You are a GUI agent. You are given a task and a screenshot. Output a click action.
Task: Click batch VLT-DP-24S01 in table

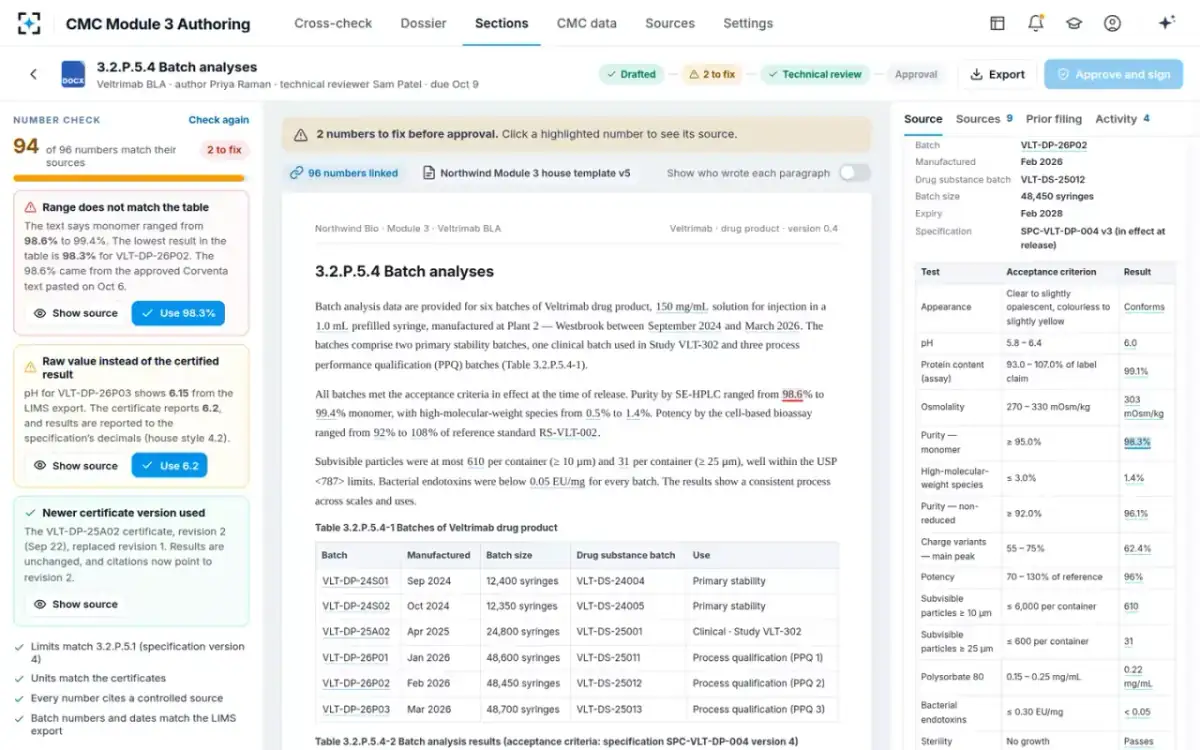click(356, 581)
